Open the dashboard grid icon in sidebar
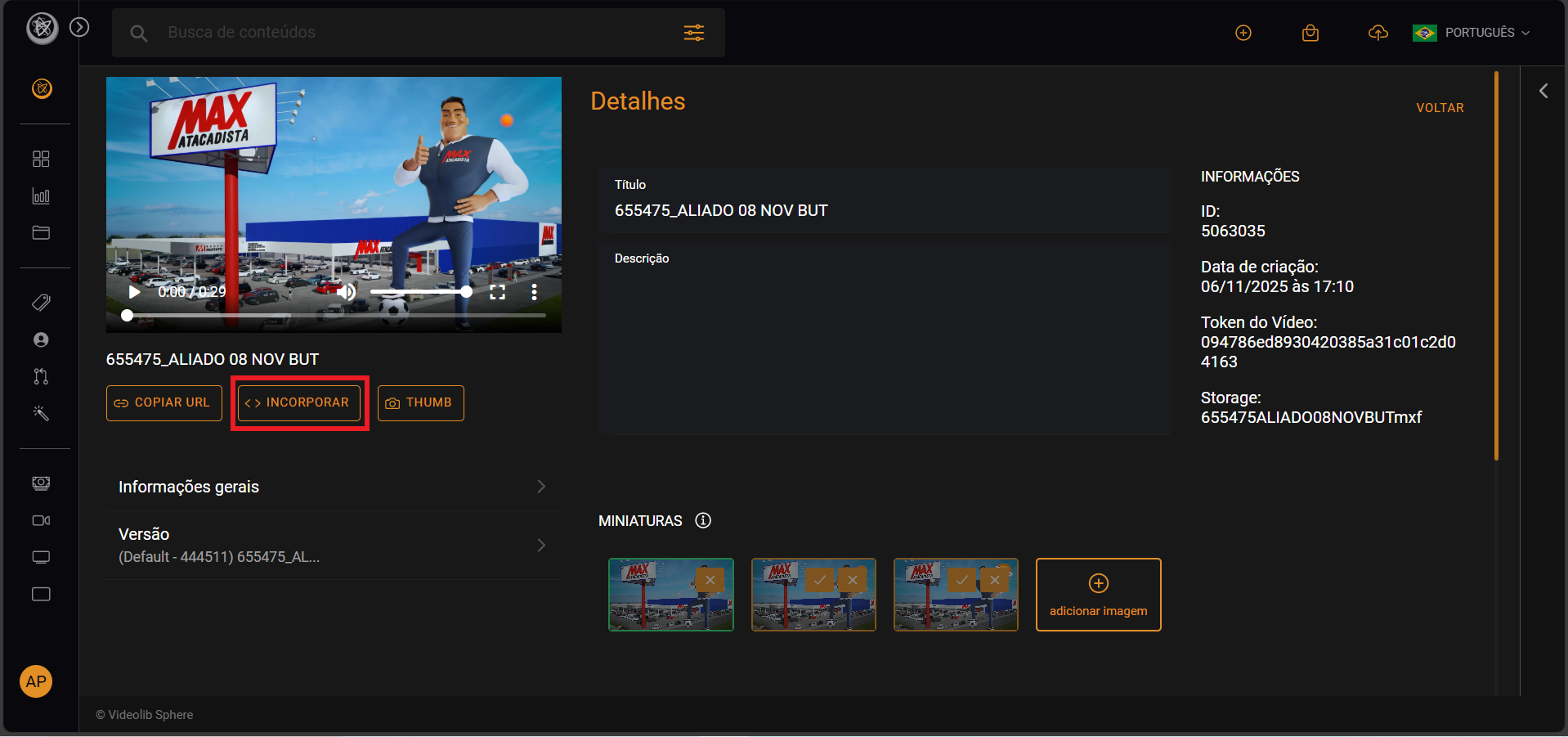1568x737 pixels. point(41,159)
